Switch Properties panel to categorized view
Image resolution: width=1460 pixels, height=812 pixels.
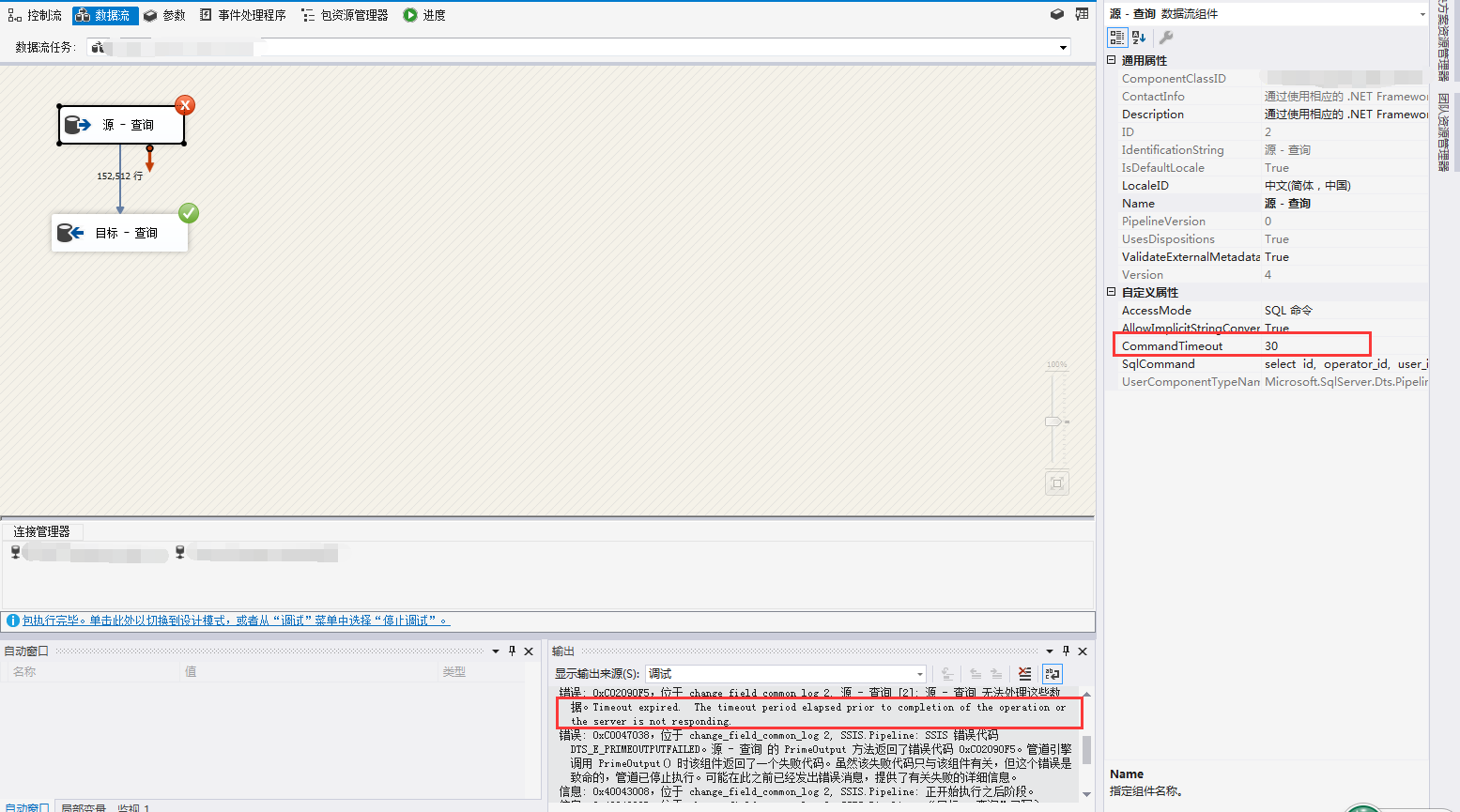tap(1117, 37)
